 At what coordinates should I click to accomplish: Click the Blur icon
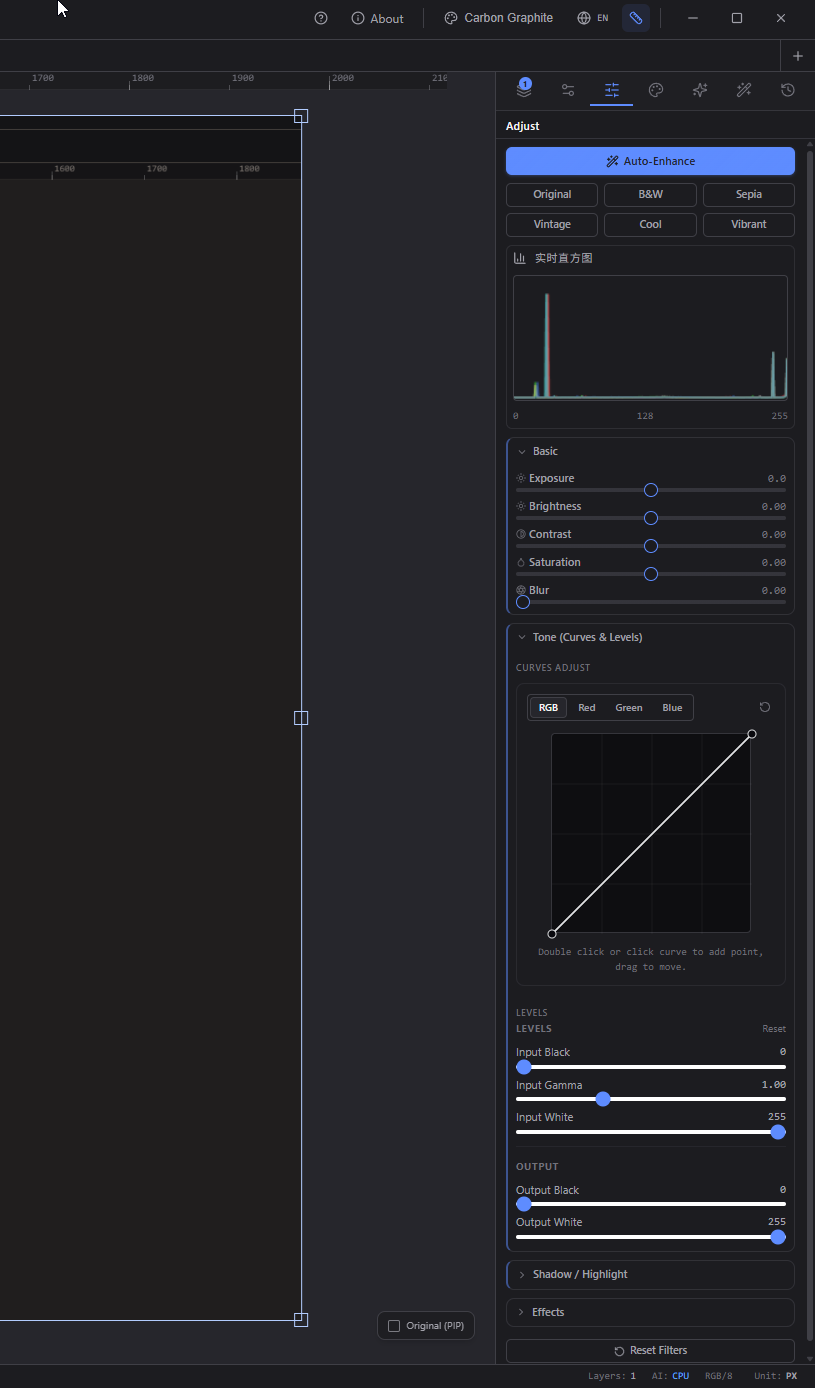coord(521,590)
